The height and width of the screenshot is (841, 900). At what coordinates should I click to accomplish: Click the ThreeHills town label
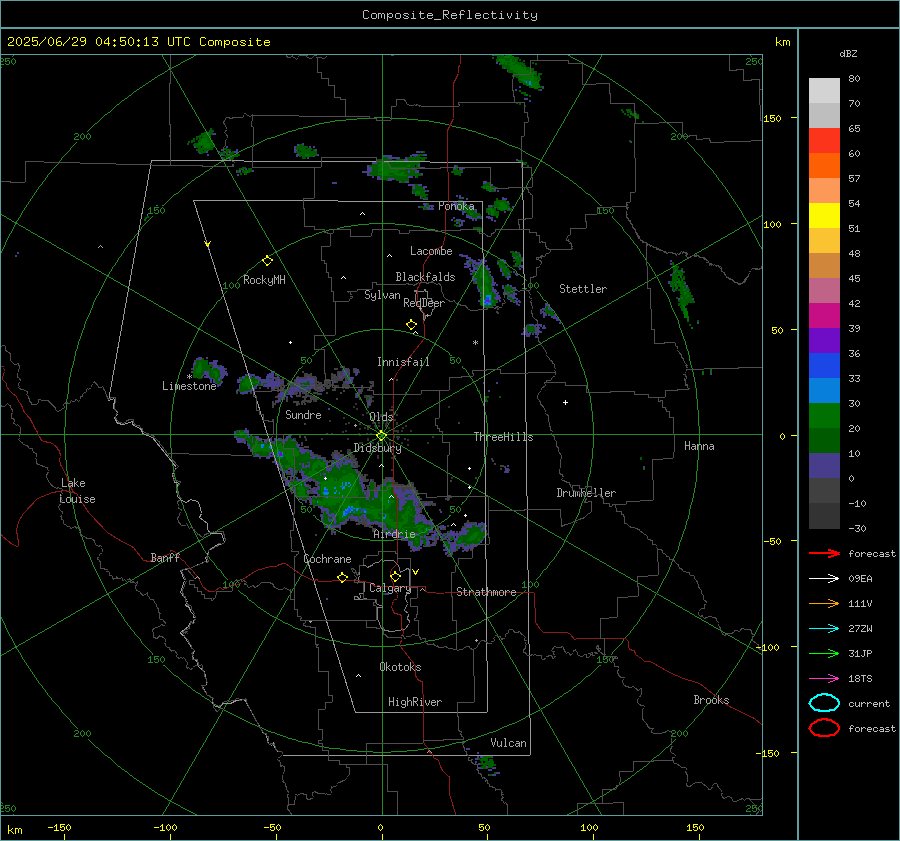pos(503,437)
